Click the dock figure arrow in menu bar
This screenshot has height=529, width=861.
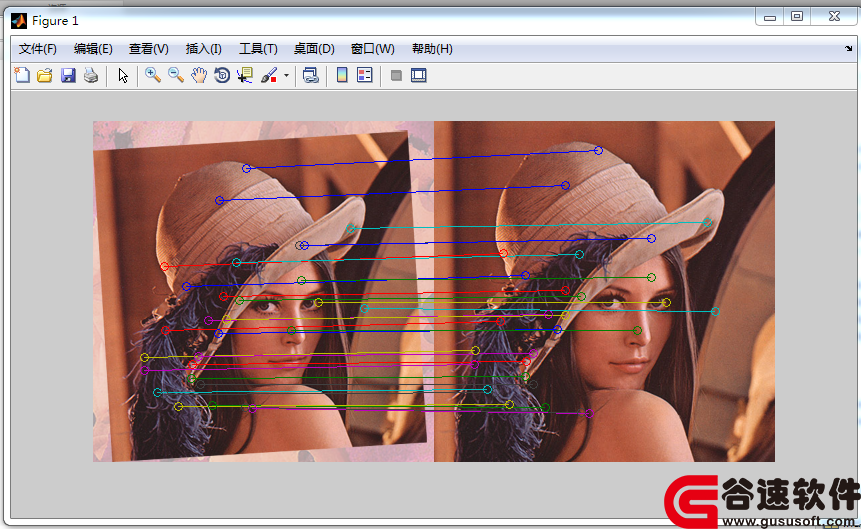848,48
